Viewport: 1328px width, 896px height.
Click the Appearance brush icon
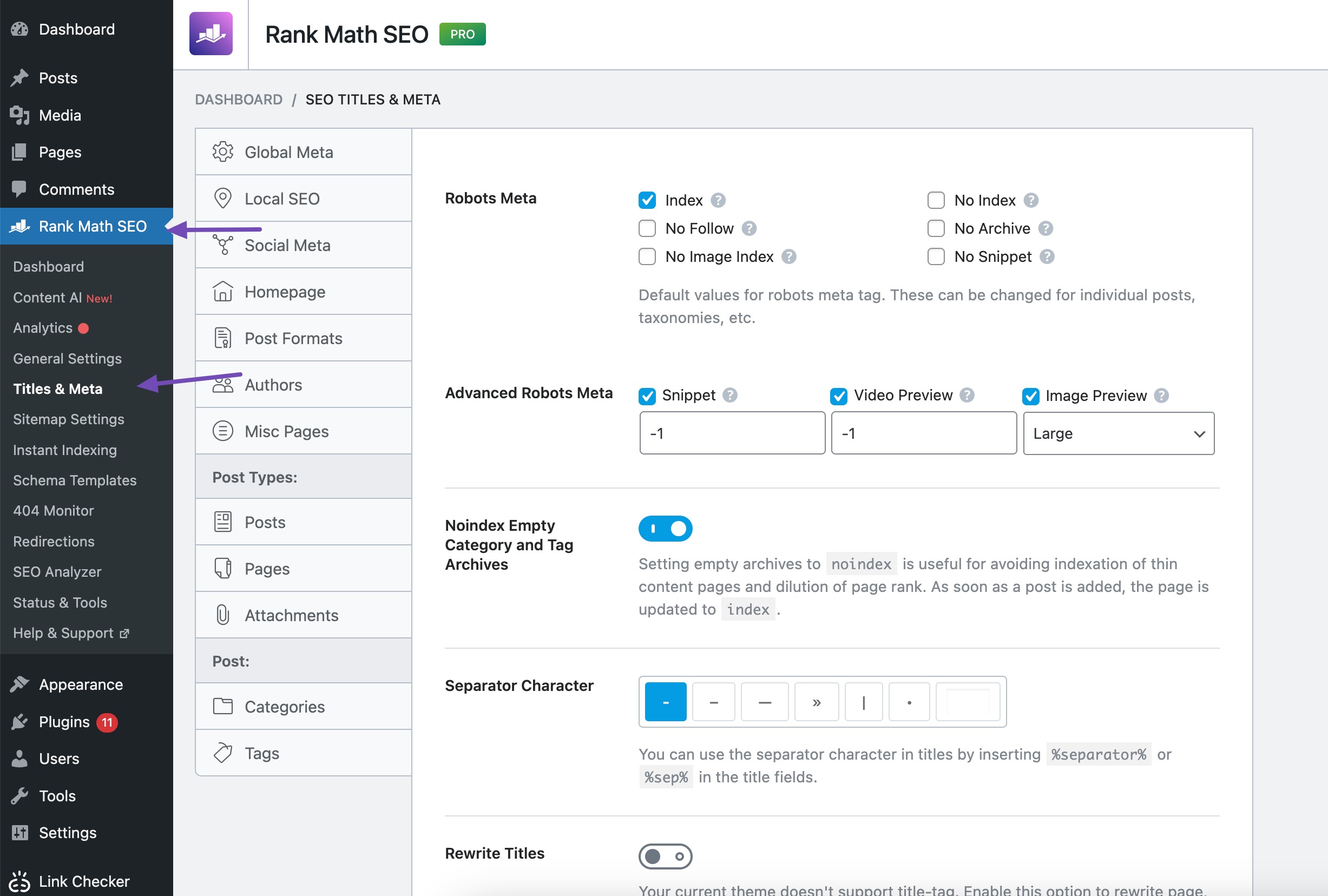point(19,684)
